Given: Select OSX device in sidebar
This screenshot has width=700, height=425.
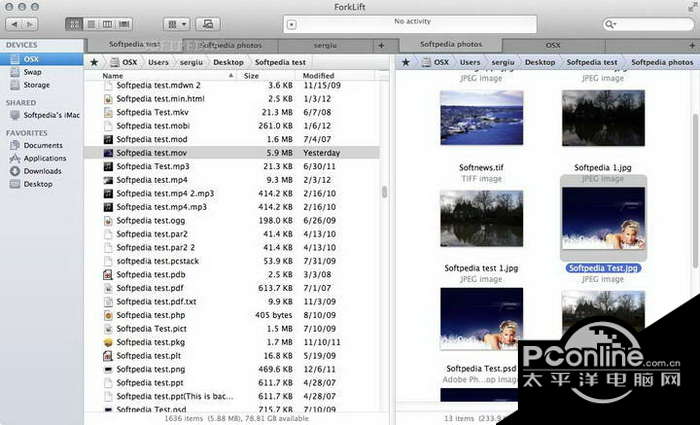Looking at the screenshot, I should 42,59.
